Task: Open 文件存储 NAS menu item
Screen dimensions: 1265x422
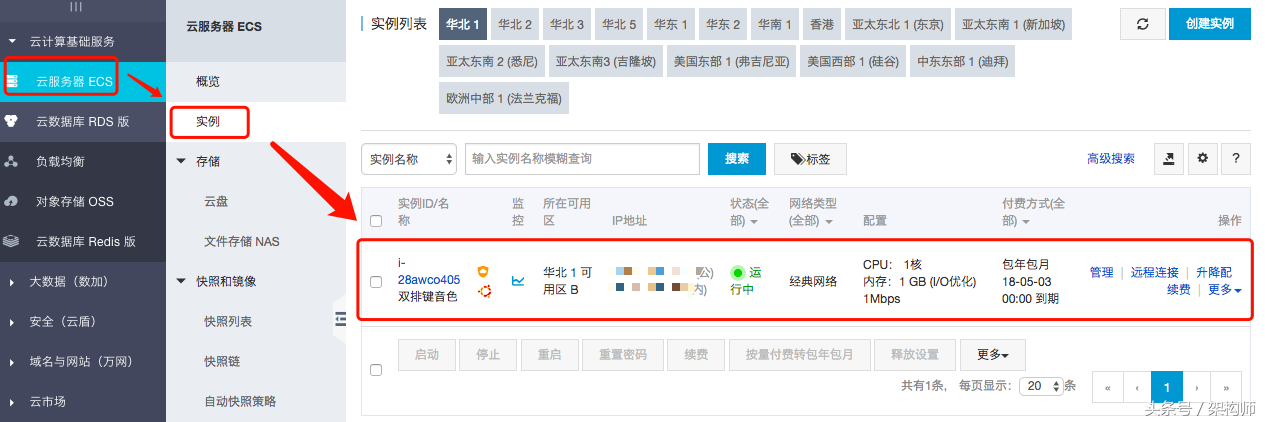Action: (241, 241)
